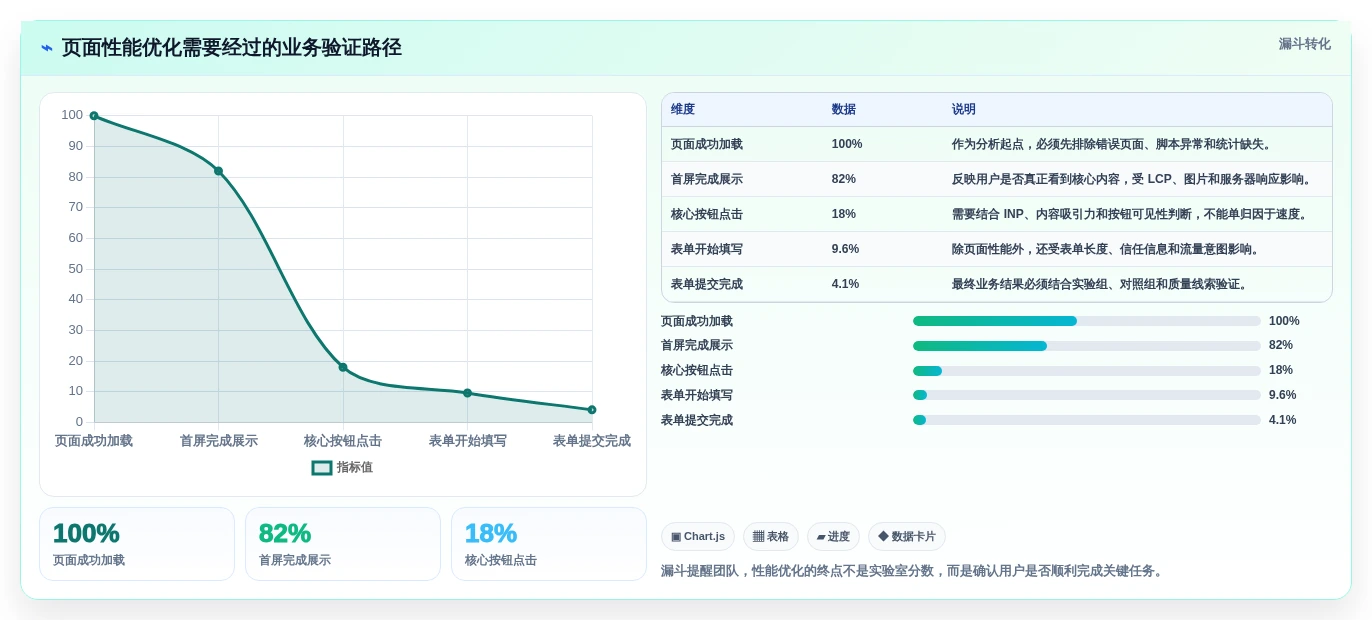1372x620 pixels.
Task: Click the 表单开始填写 progress bar
Action: [1087, 395]
